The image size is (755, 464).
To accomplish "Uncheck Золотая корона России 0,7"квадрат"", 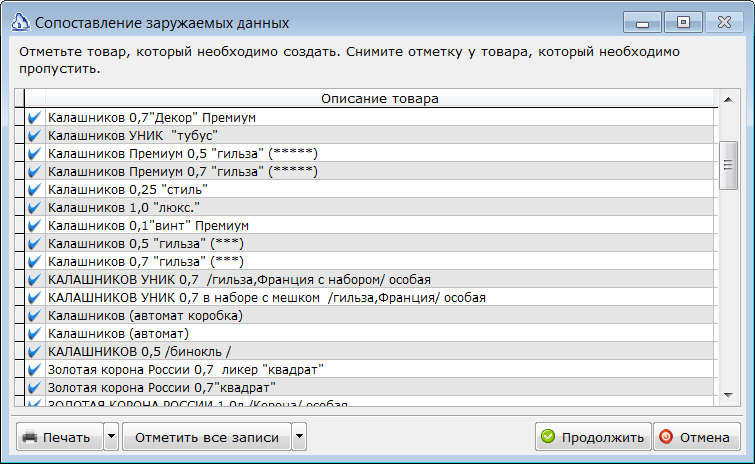I will point(35,387).
